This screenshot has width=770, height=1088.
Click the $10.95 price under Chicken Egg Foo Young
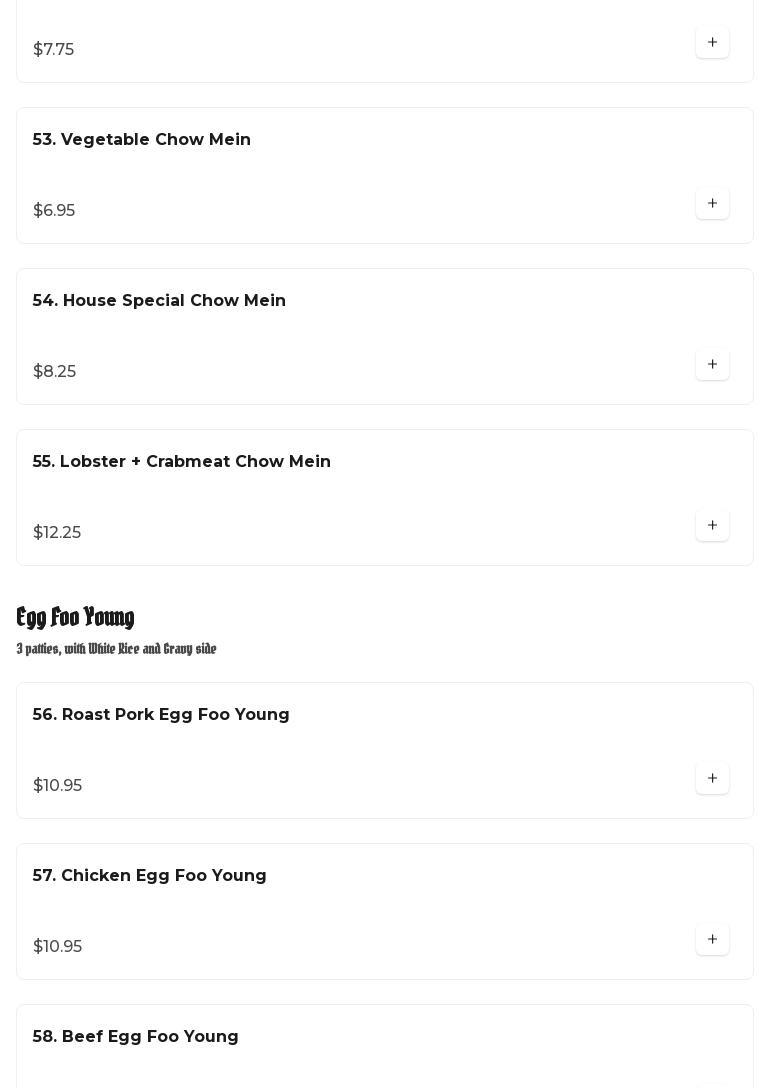pos(57,947)
